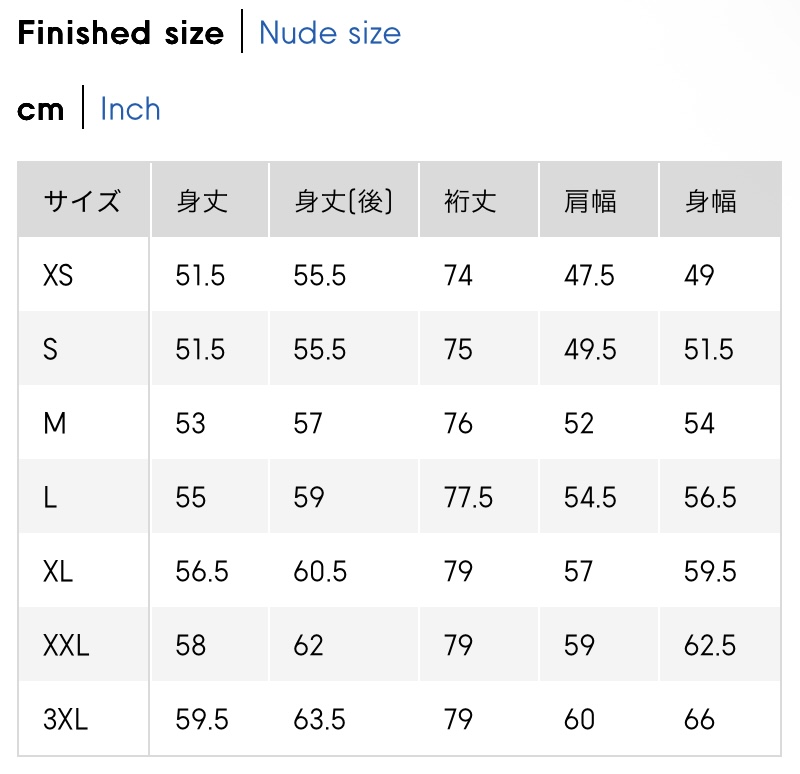Select the XL size row label
This screenshot has height=774, width=800.
click(x=58, y=571)
